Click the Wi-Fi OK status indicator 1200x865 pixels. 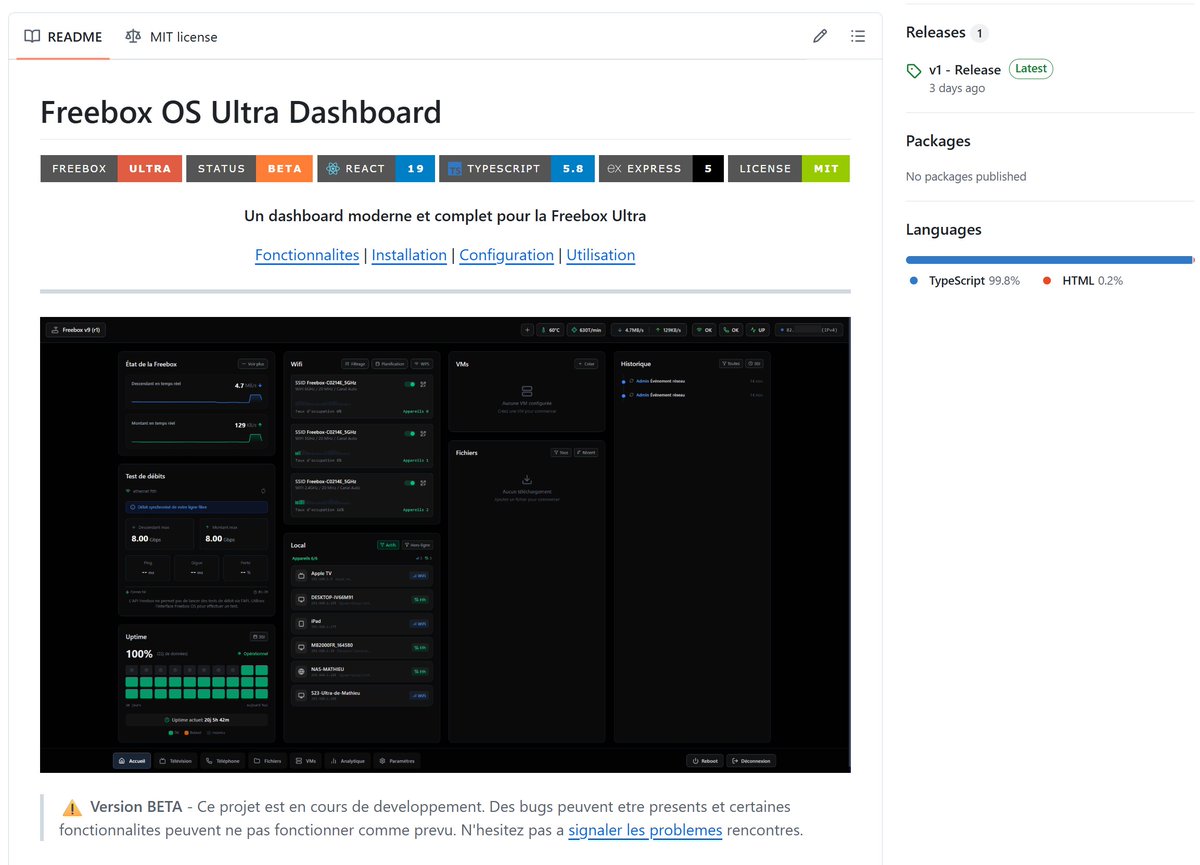click(705, 329)
